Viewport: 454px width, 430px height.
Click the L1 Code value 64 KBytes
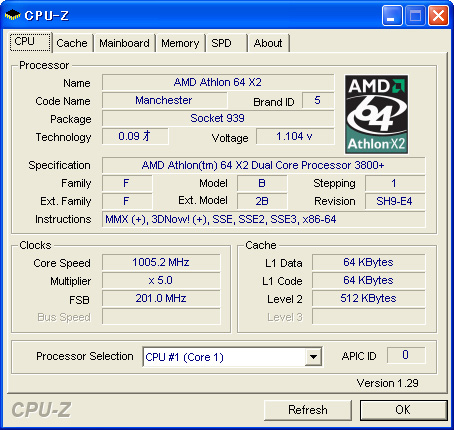[x=369, y=280]
